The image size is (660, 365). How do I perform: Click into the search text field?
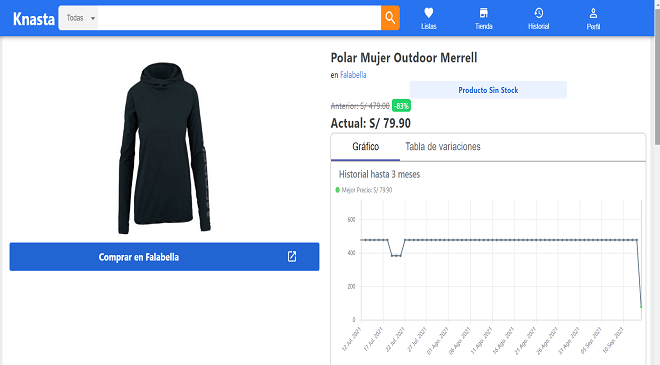pos(239,18)
